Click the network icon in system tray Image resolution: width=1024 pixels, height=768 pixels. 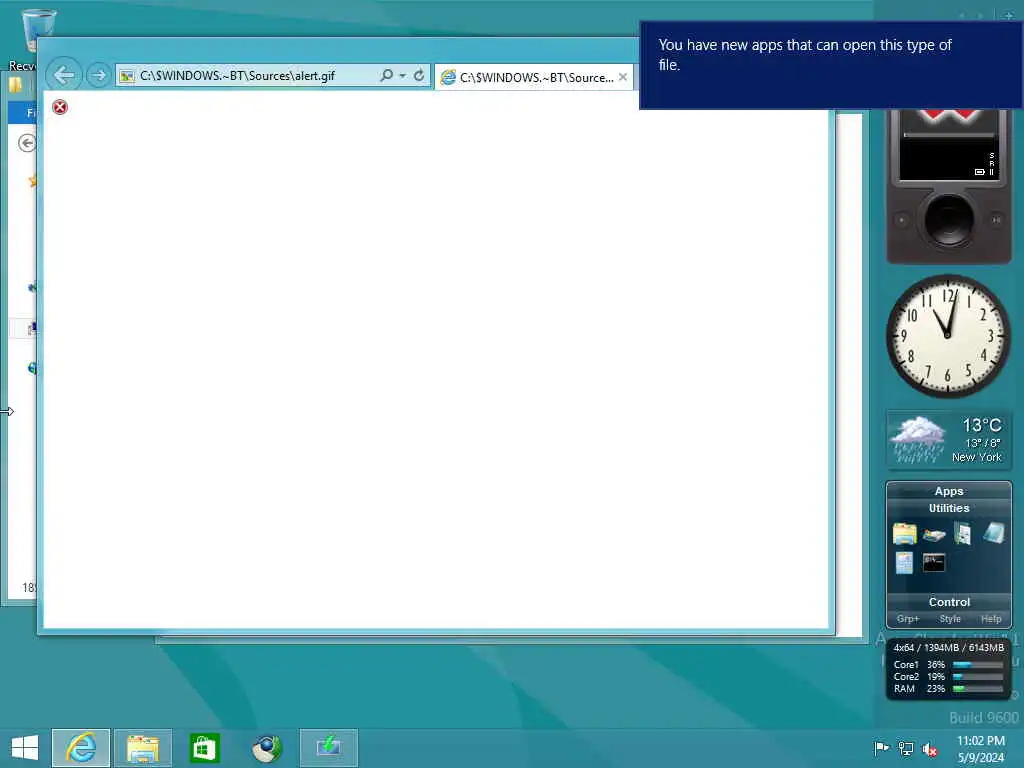click(906, 749)
